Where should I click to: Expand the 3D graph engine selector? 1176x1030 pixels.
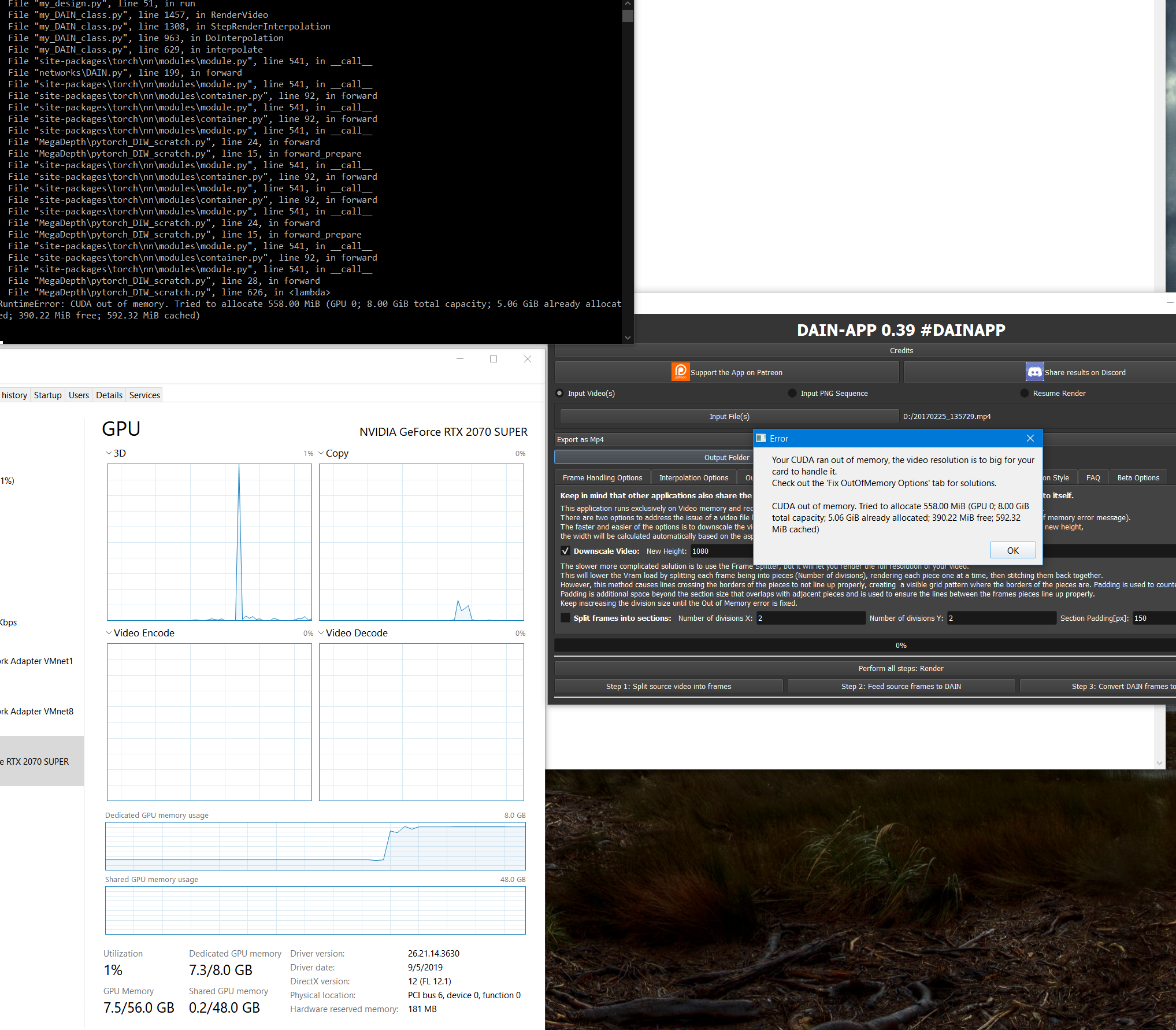pos(109,453)
